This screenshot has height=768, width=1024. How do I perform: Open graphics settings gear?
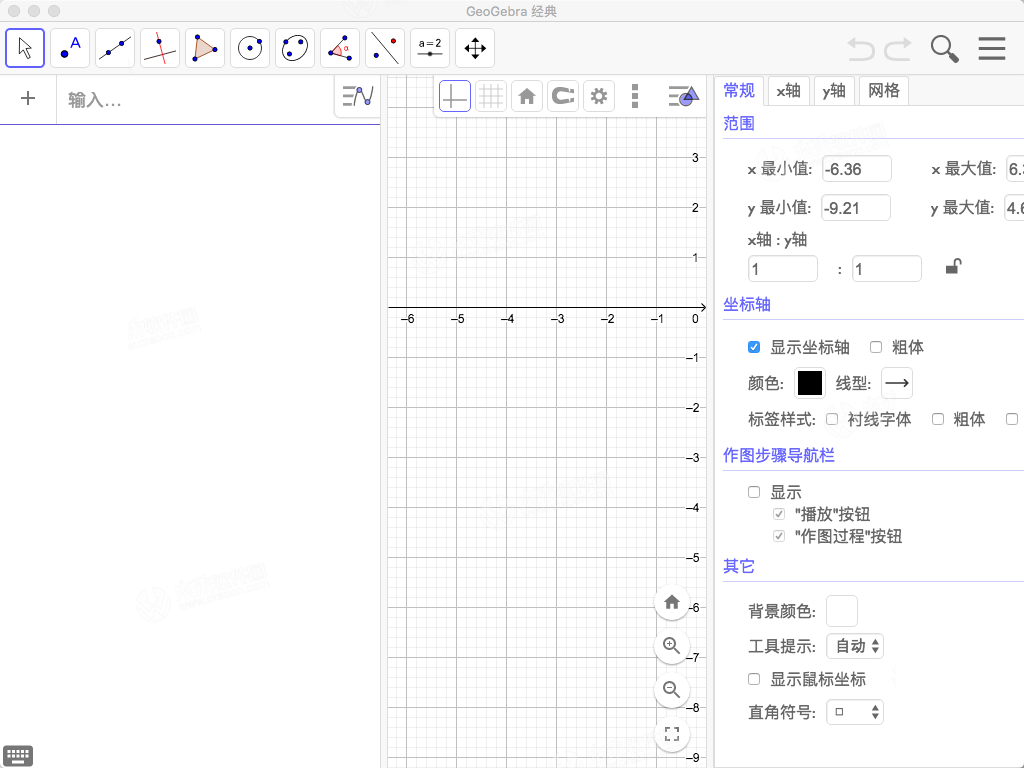coord(599,97)
